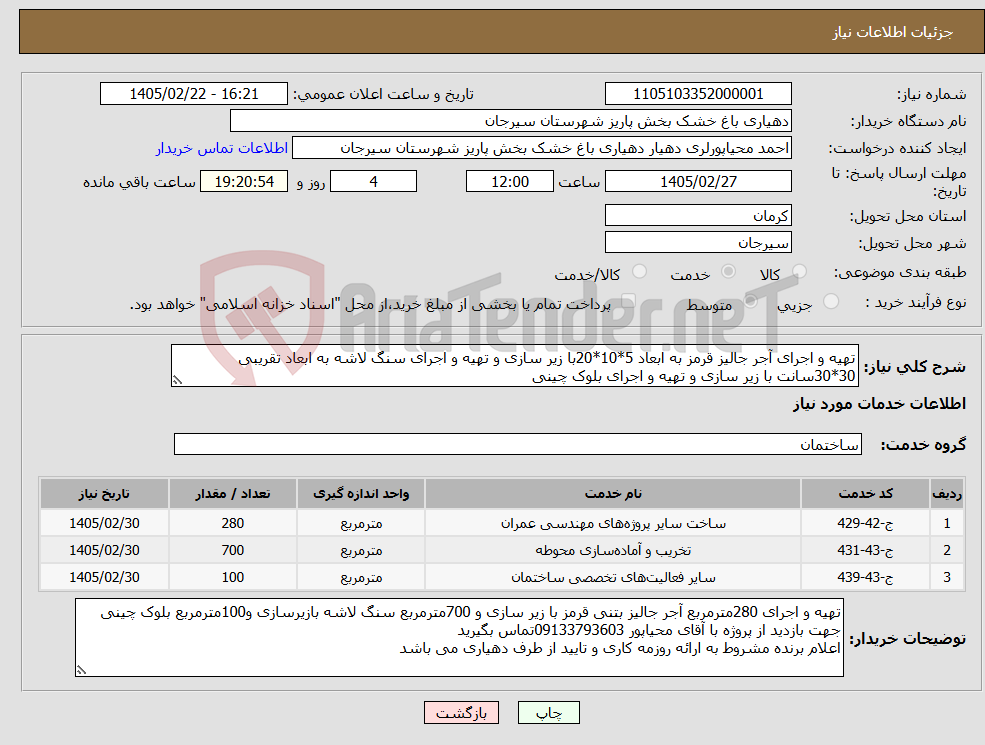Click resize handle of general description box
The image size is (985, 745).
point(177,380)
